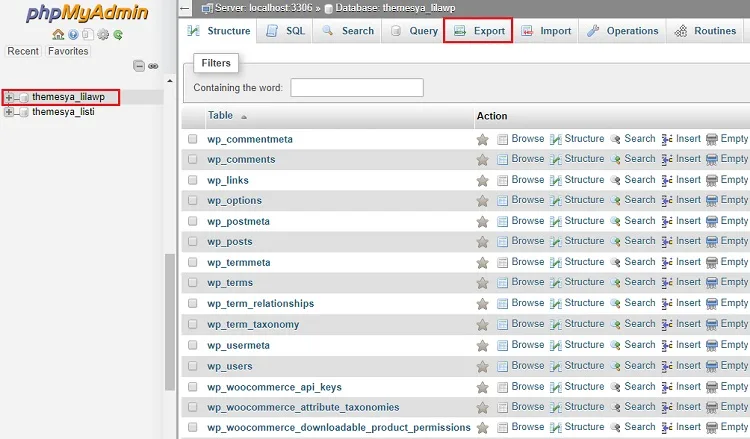
Task: Click the link/unlink main panel icon
Action: pos(153,66)
